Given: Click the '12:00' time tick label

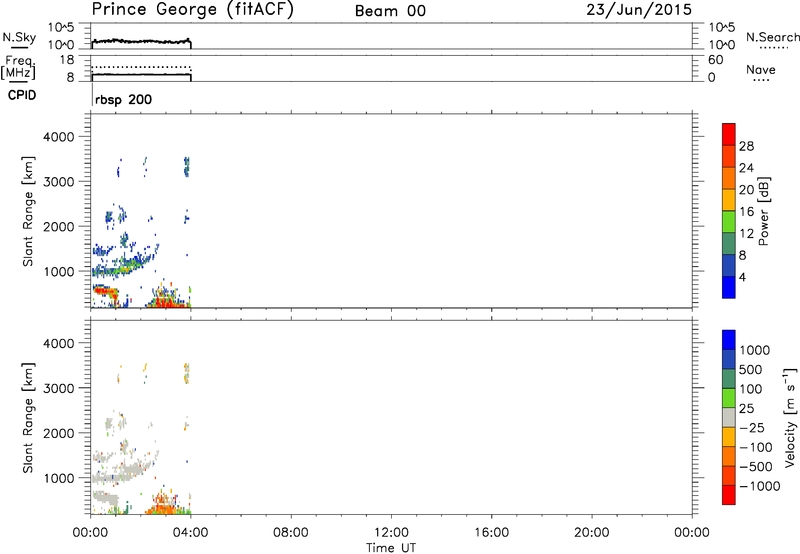Looking at the screenshot, I should click(391, 533).
